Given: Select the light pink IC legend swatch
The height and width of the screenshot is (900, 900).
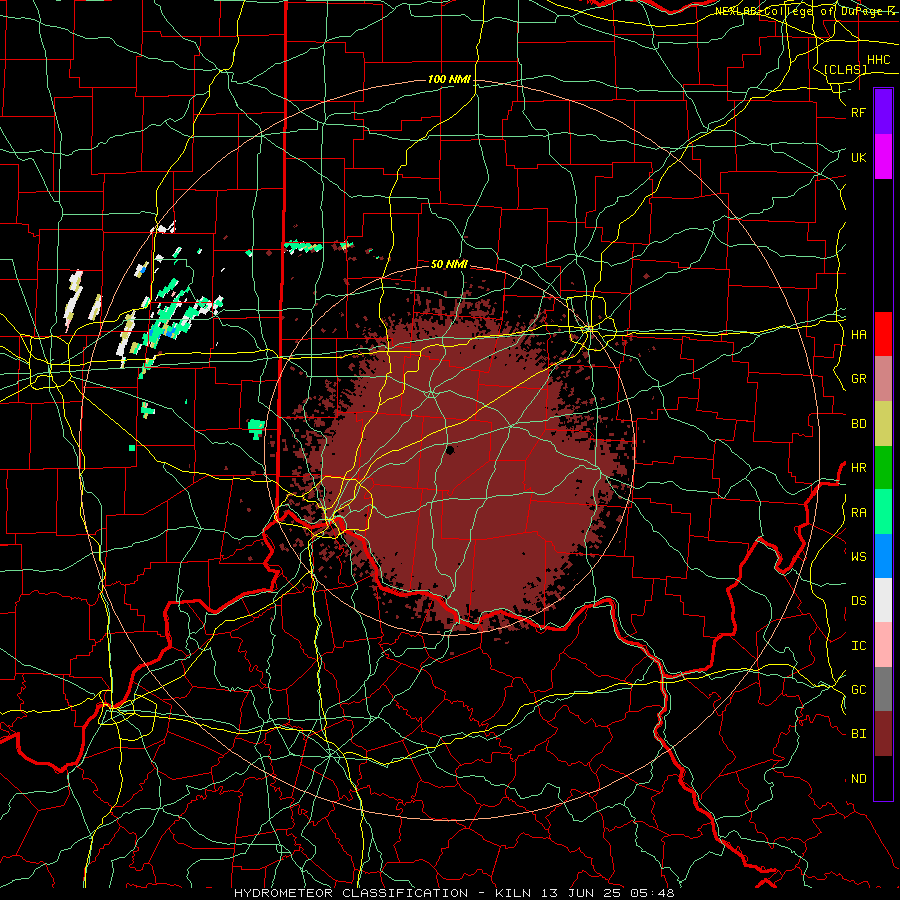Looking at the screenshot, I should [x=883, y=645].
